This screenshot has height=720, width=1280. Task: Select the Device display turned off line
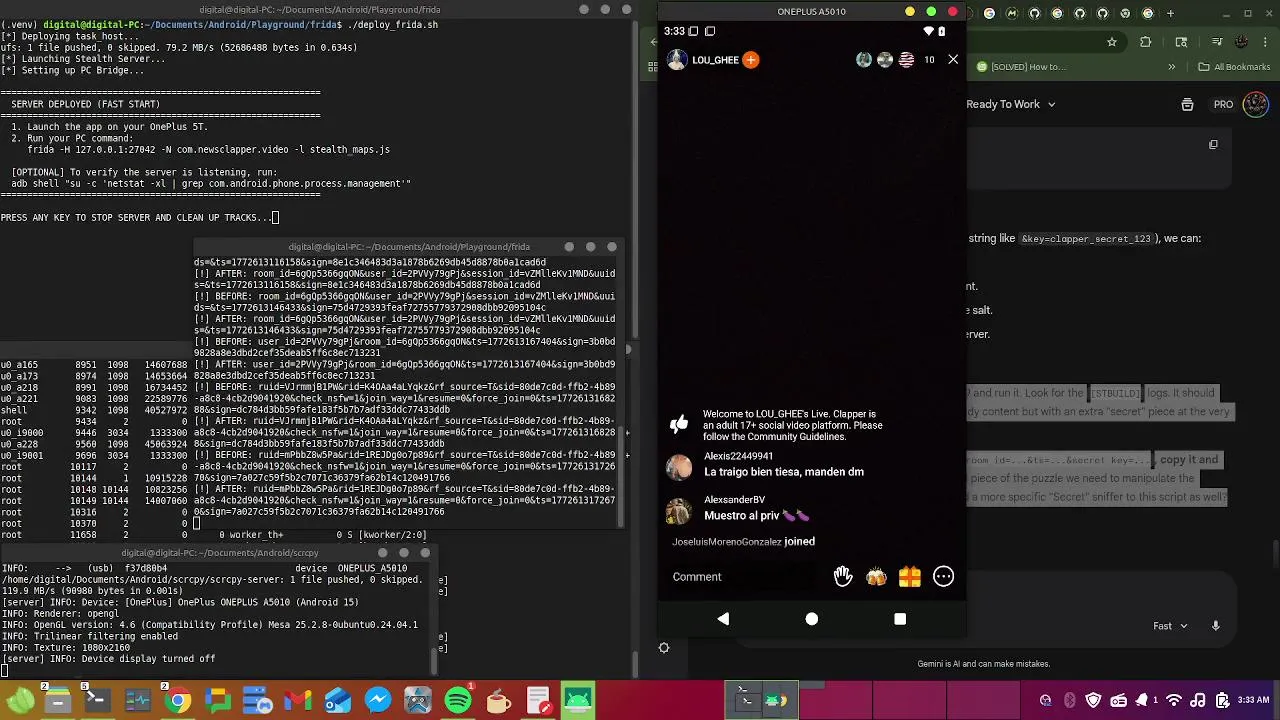click(108, 659)
